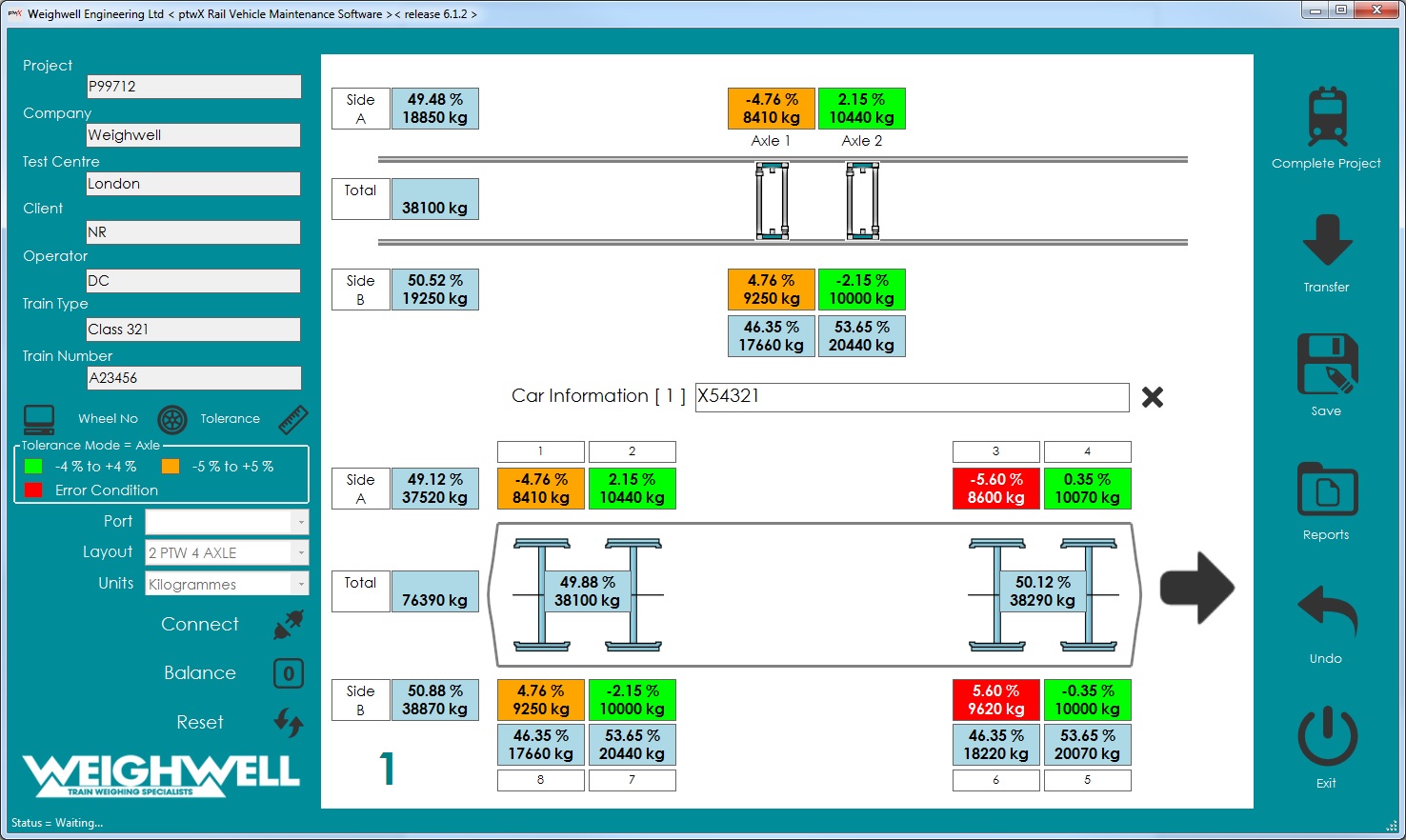Click the Tolerance label
Image resolution: width=1406 pixels, height=840 pixels.
coord(230,419)
